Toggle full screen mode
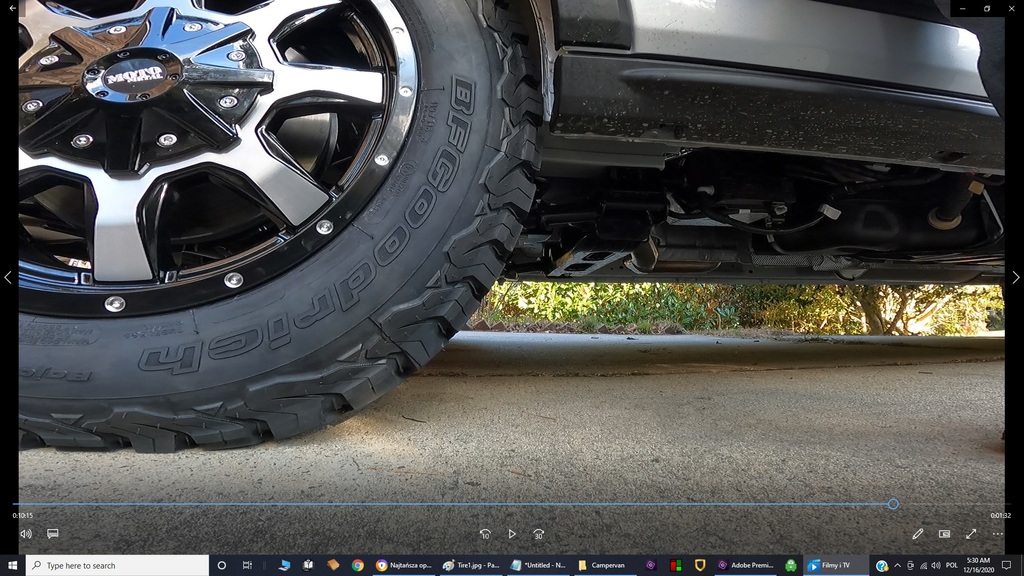Viewport: 1024px width, 576px height. pos(971,534)
